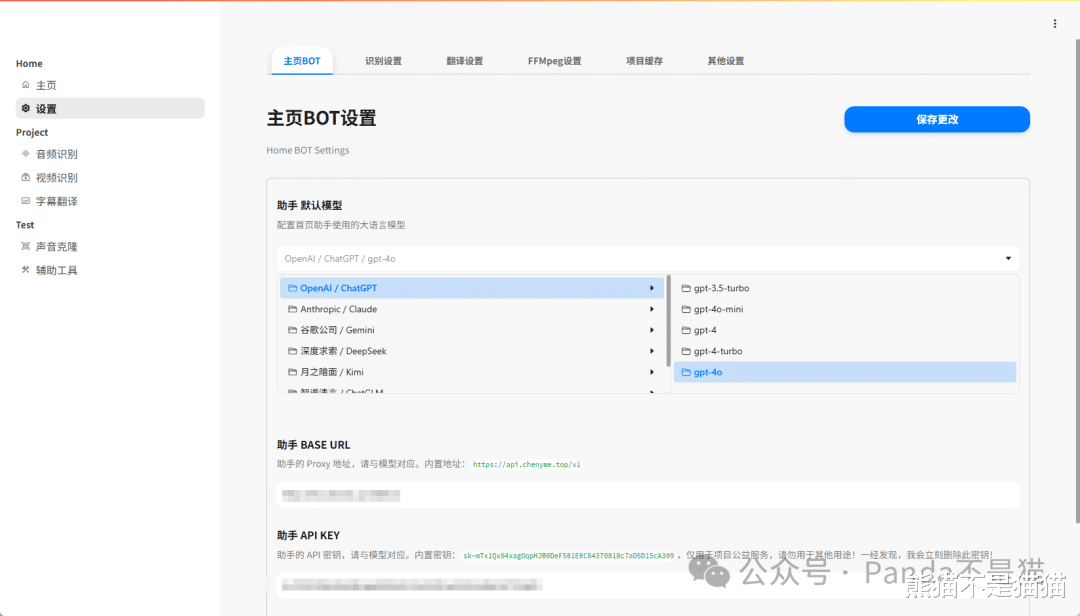This screenshot has width=1080, height=616.
Task: Click the folder icon beside gpt-4o-mini
Action: pyautogui.click(x=686, y=309)
